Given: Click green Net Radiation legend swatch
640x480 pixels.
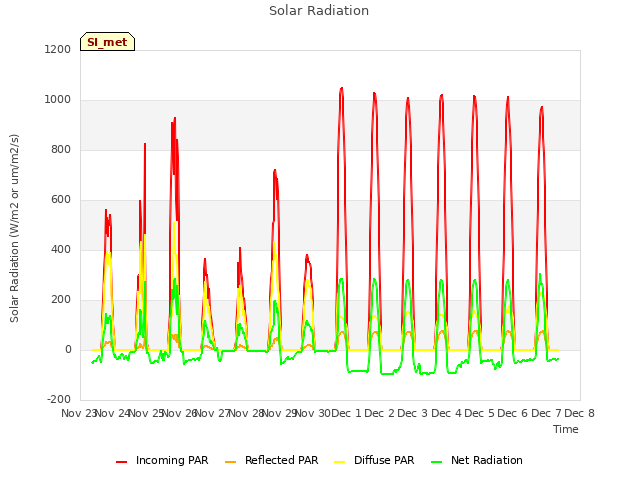Looking at the screenshot, I should point(437,462).
